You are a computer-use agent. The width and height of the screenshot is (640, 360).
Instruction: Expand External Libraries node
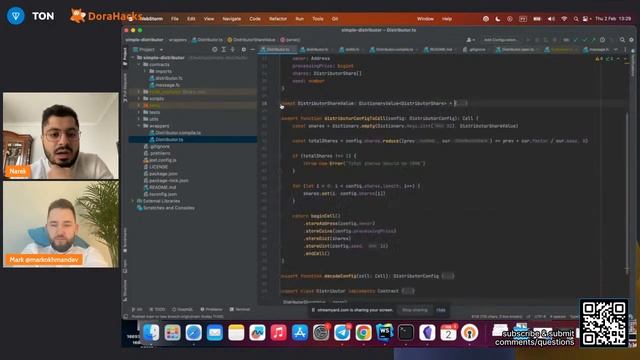[x=133, y=201]
